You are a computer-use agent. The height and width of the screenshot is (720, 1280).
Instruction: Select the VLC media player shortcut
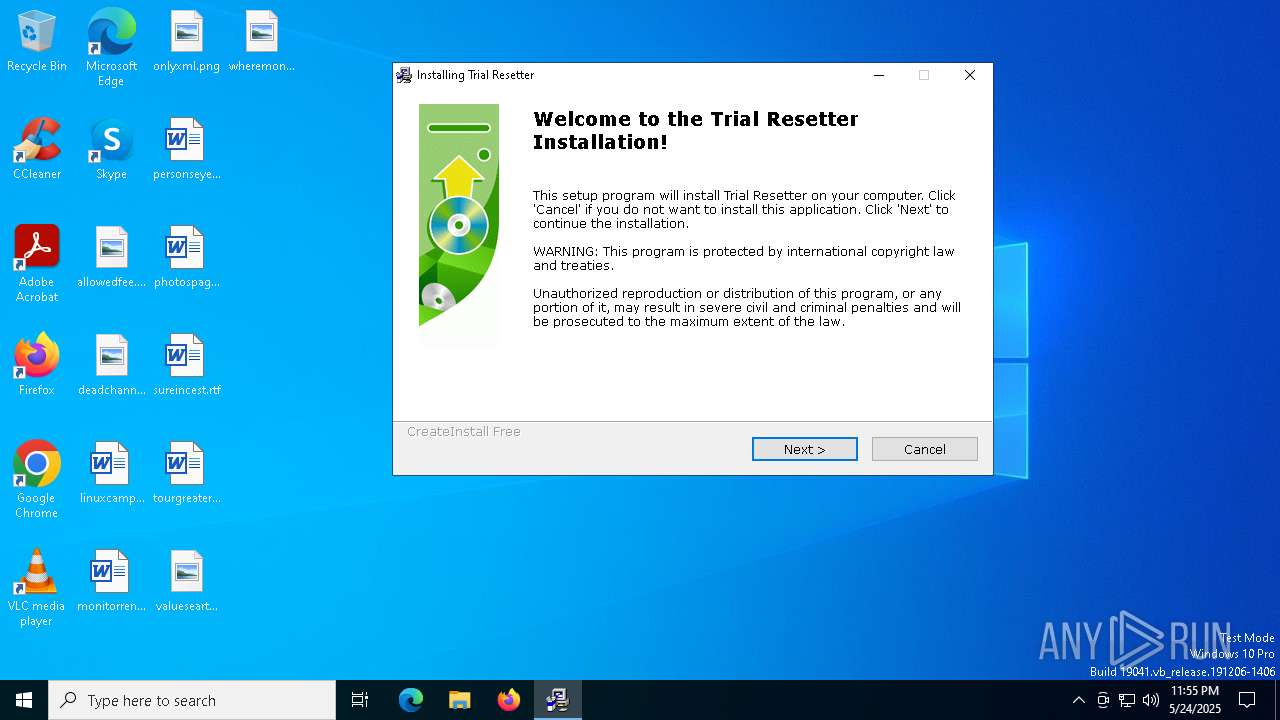(37, 588)
